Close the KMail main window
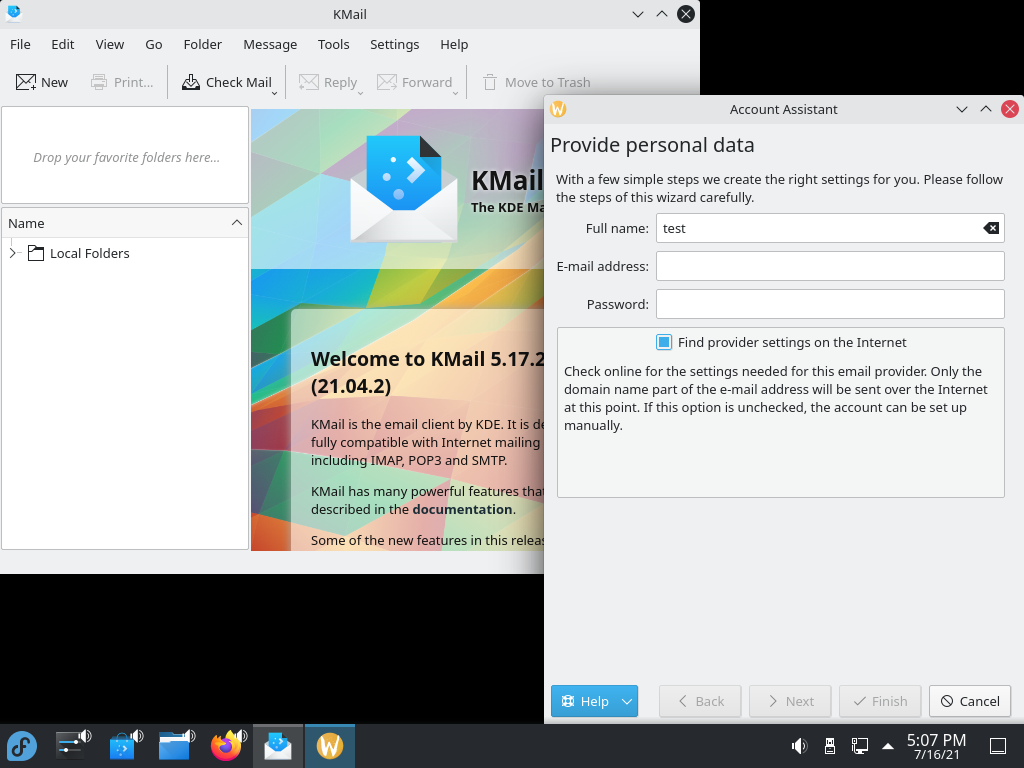1024x768 pixels. point(686,14)
